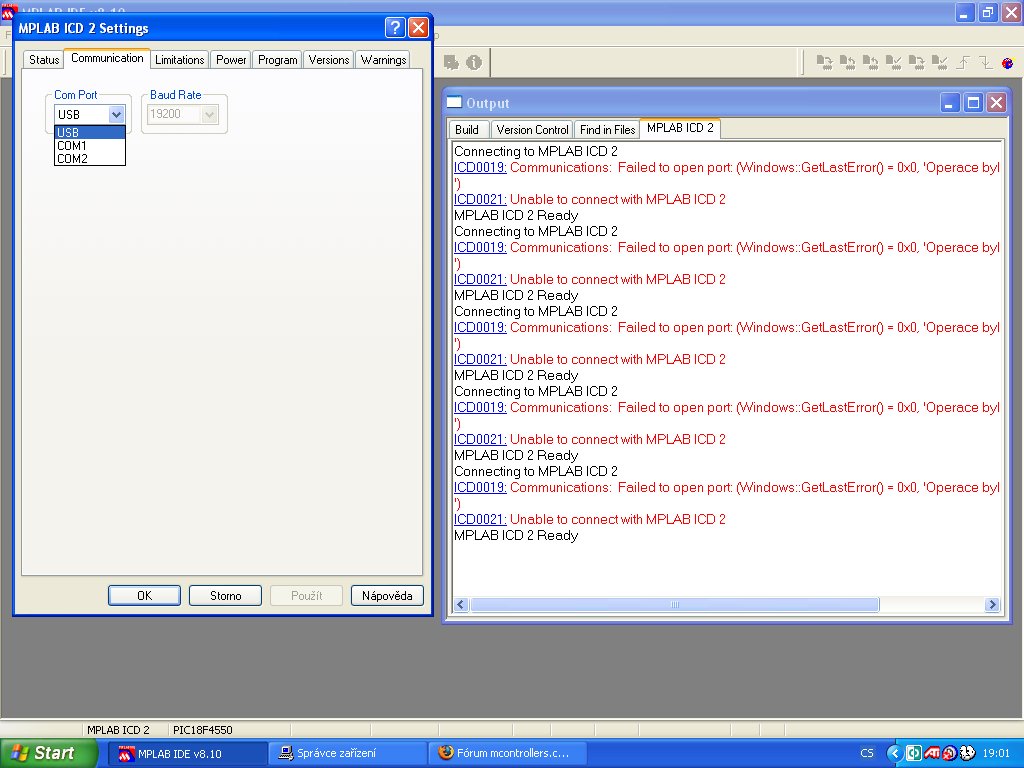1024x768 pixels.
Task: Open the Limitations tab
Action: [180, 60]
